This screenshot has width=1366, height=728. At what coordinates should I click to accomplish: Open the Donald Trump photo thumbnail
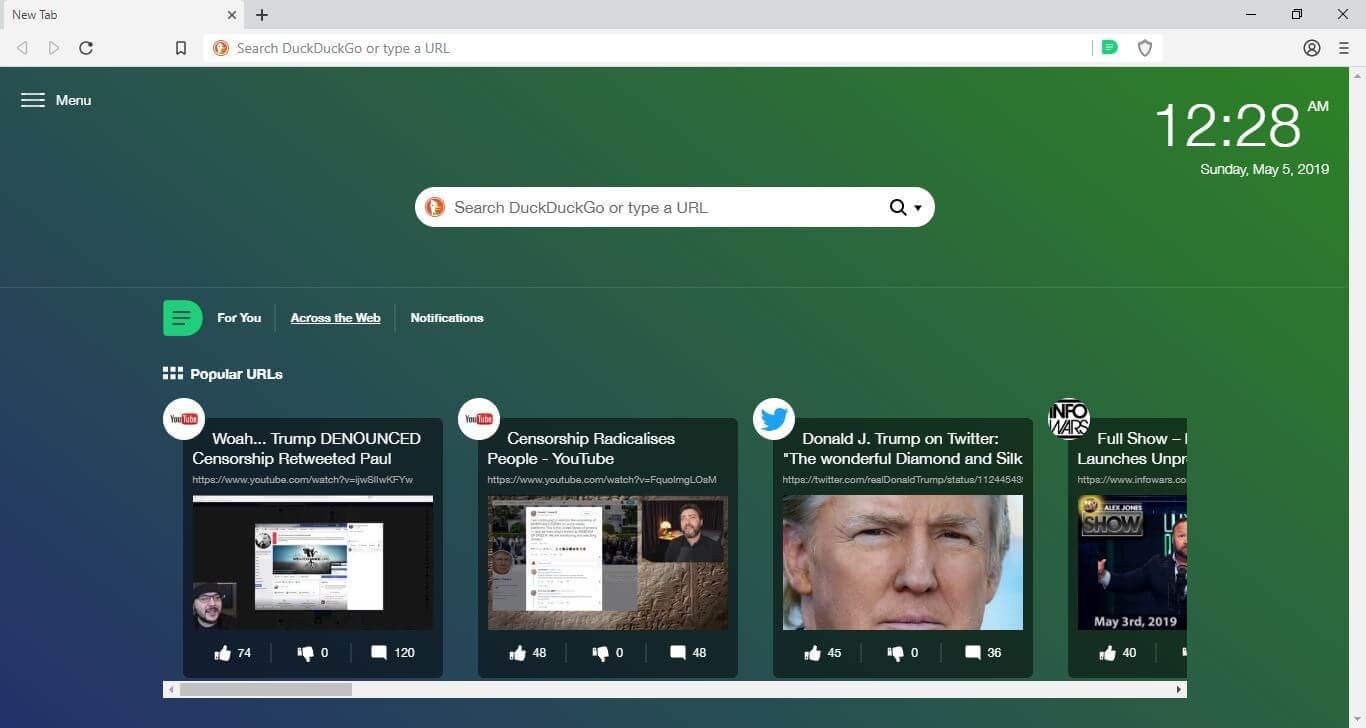(x=903, y=563)
